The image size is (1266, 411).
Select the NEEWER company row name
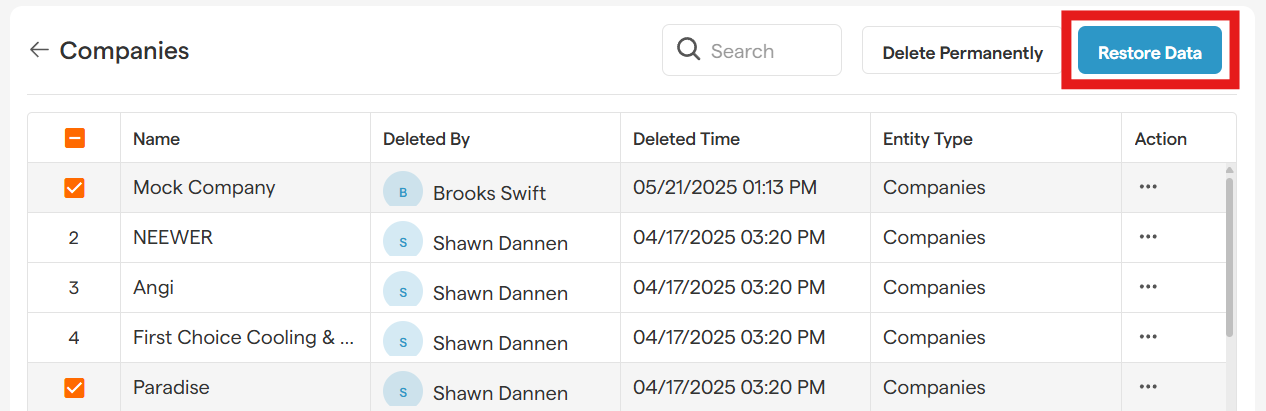173,237
